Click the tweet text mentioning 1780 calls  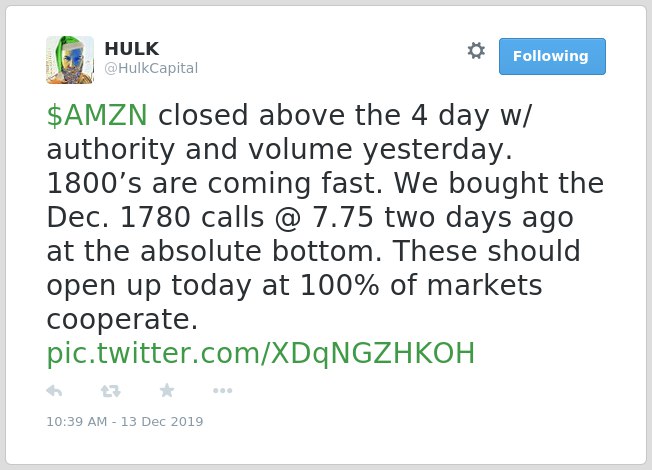tap(310, 217)
